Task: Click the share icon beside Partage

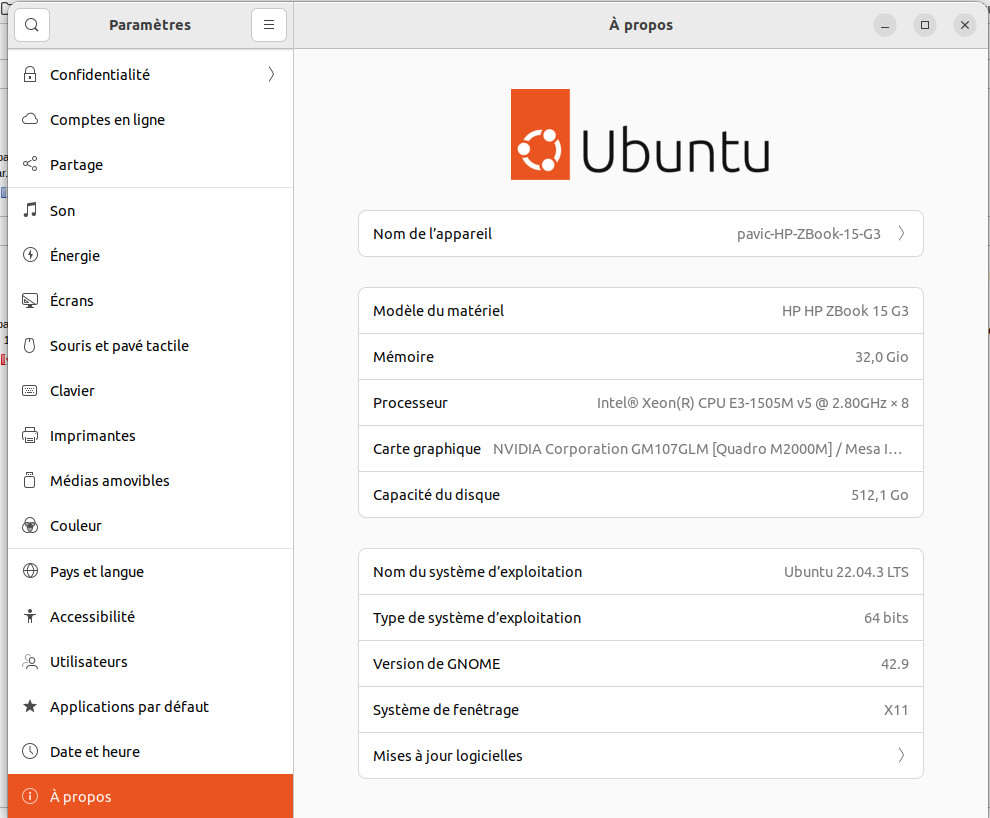Action: tap(30, 165)
